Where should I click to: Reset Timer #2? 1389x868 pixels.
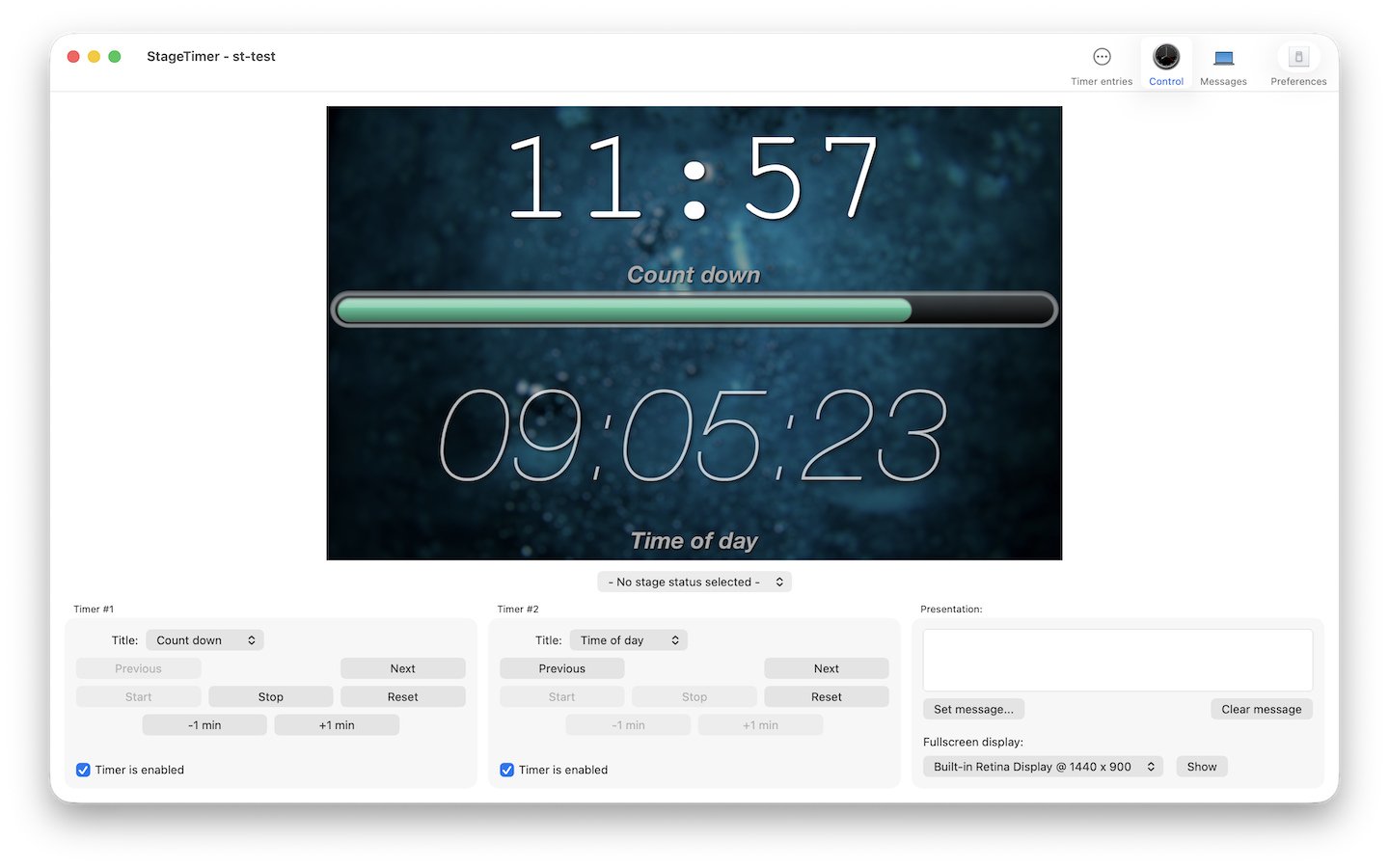[827, 696]
